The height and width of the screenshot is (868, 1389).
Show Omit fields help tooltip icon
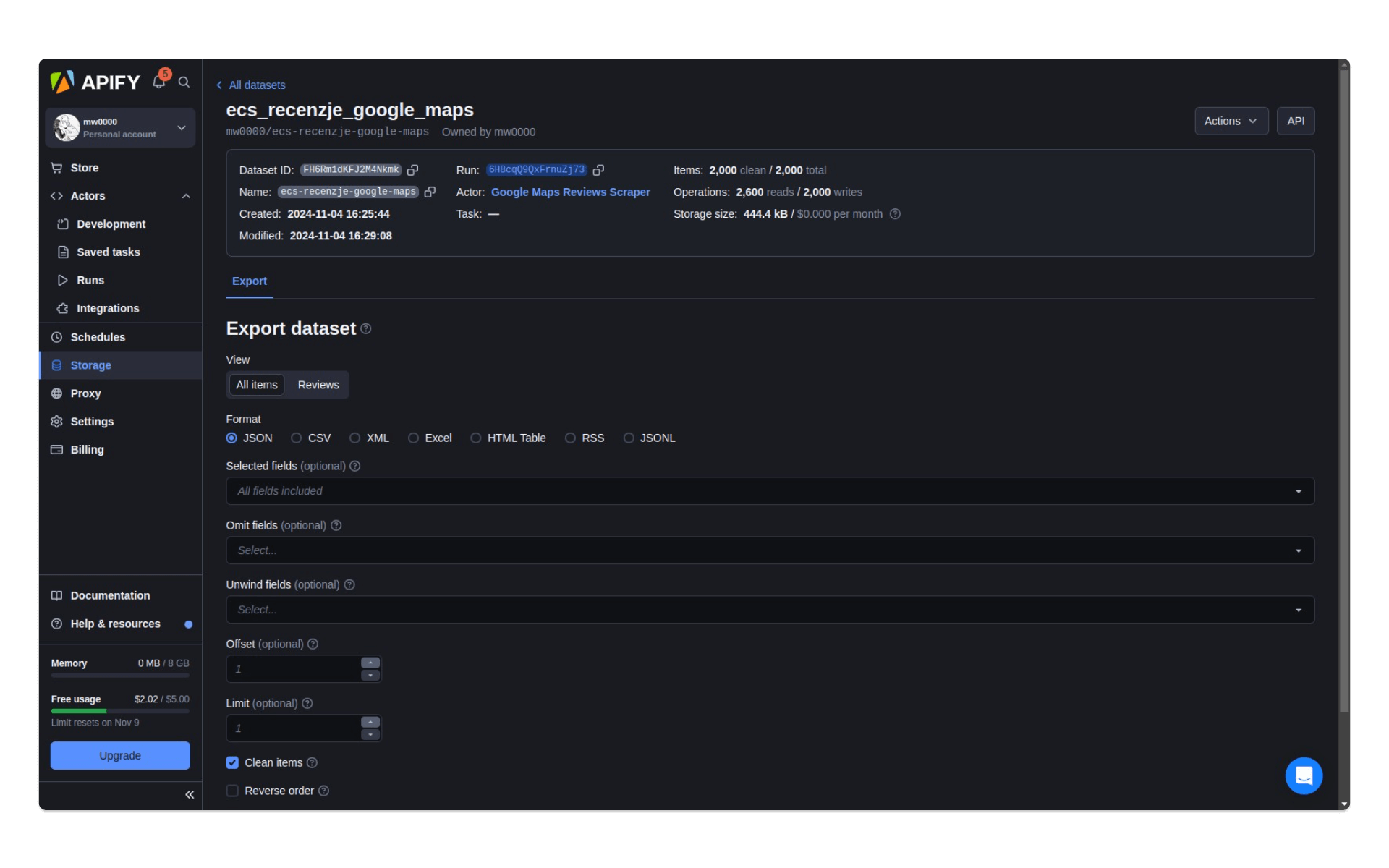click(x=336, y=526)
